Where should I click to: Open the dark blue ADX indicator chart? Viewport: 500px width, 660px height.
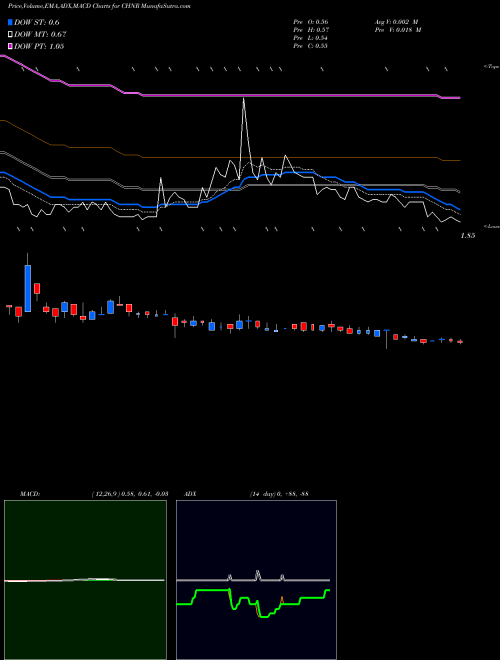pyautogui.click(x=256, y=580)
